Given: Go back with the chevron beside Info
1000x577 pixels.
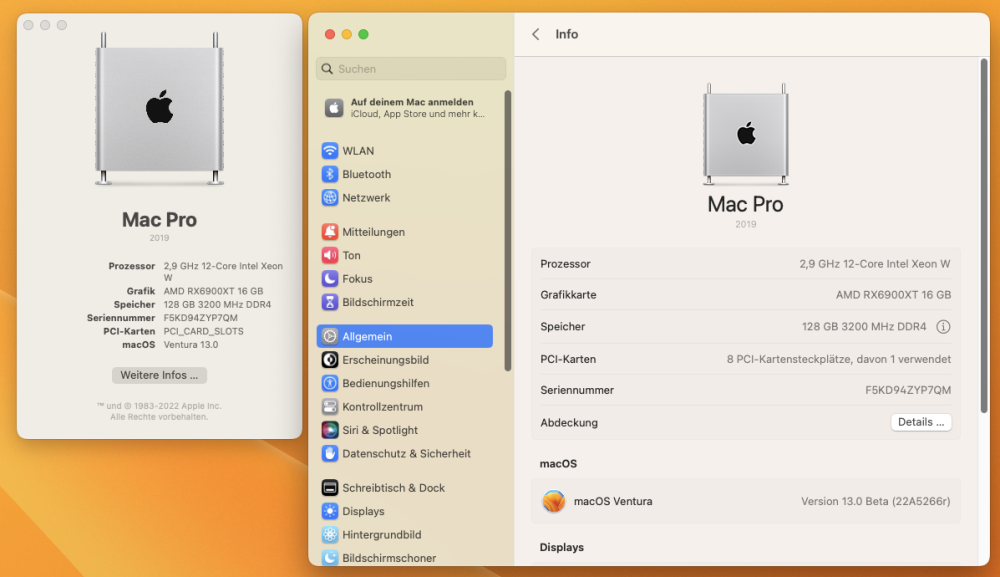Looking at the screenshot, I should tap(536, 34).
